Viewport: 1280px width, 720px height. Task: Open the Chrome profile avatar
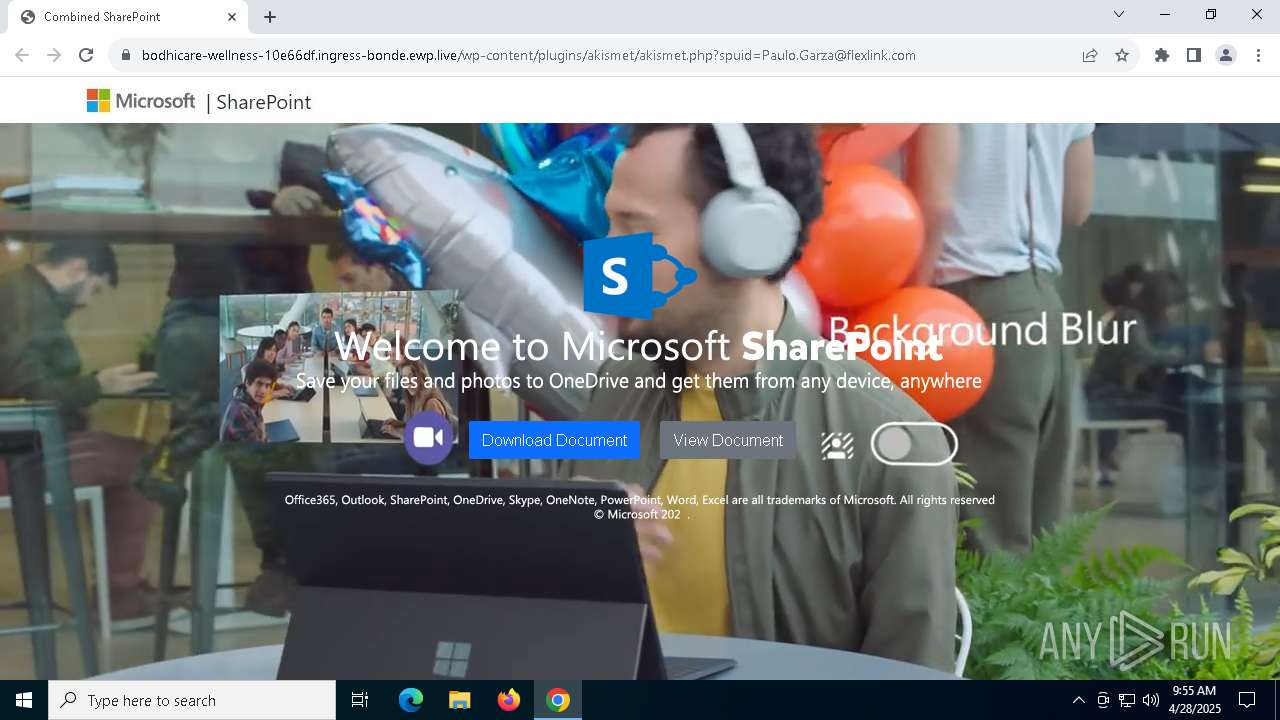pyautogui.click(x=1226, y=55)
